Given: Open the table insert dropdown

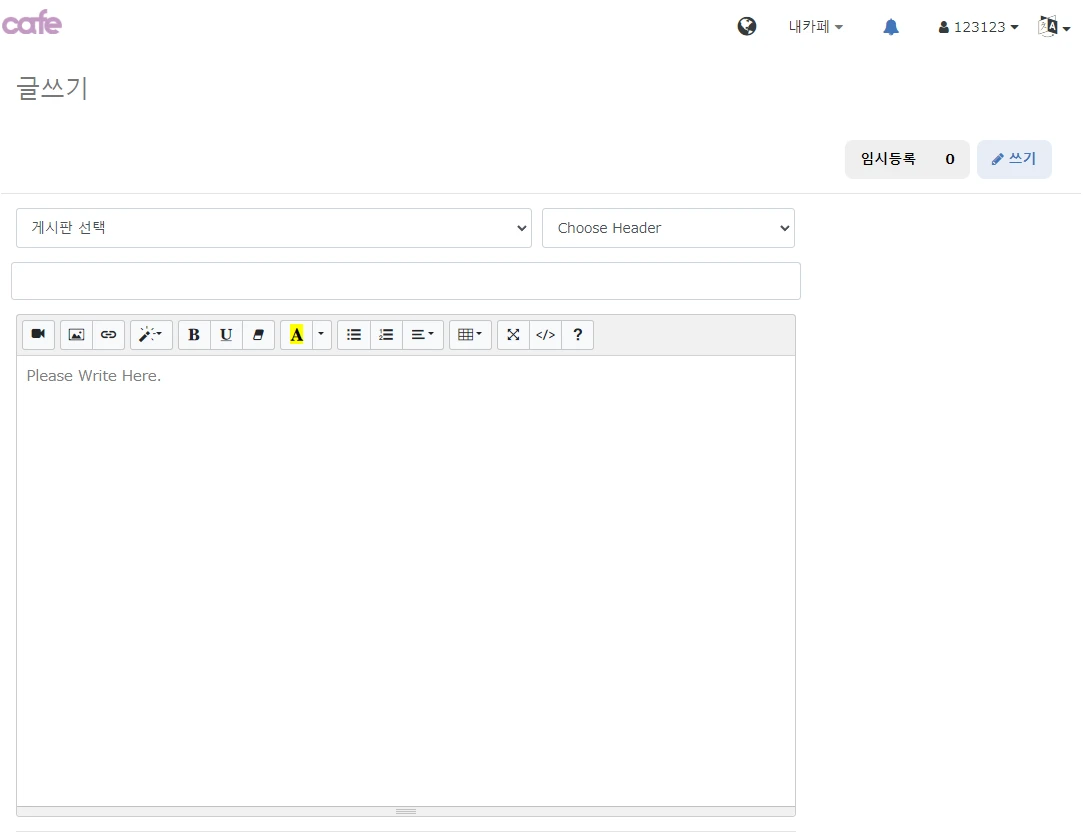Looking at the screenshot, I should [x=470, y=335].
